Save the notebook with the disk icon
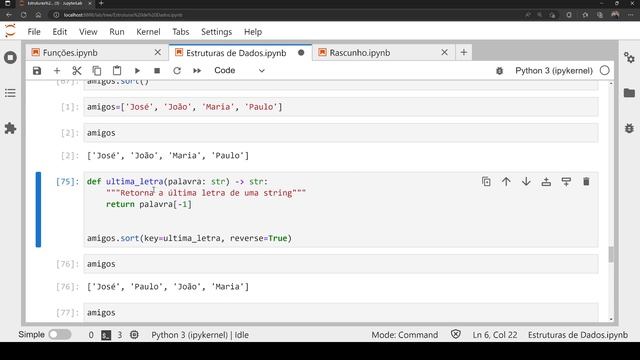Screen dimensions: 640x360 point(37,71)
